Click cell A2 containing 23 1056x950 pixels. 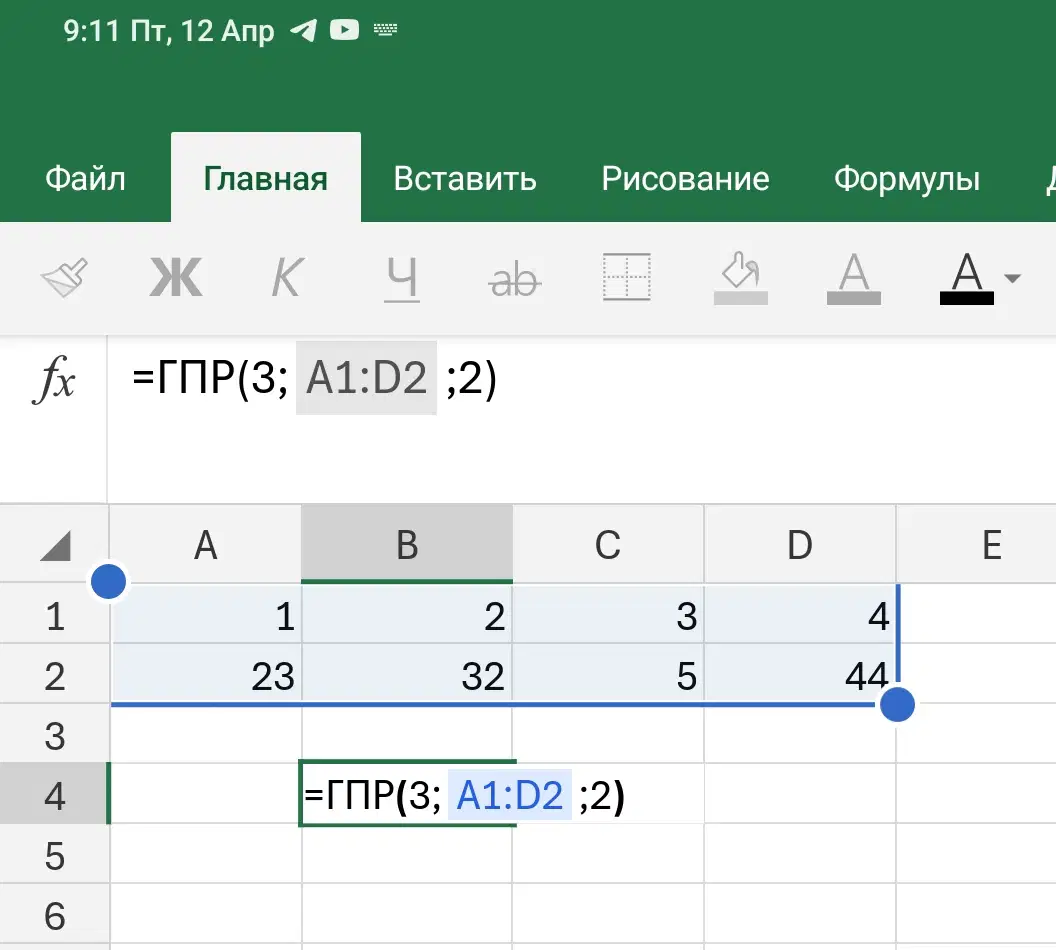(206, 675)
